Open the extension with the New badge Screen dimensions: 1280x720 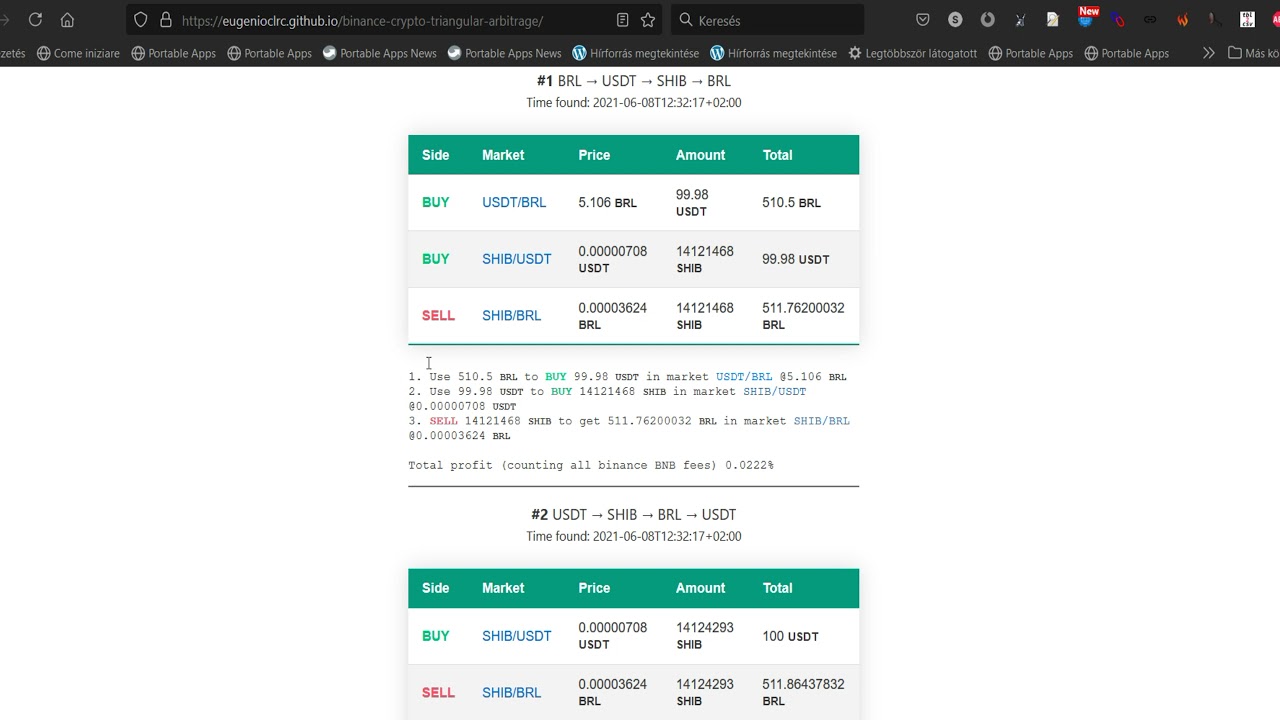[x=1087, y=17]
